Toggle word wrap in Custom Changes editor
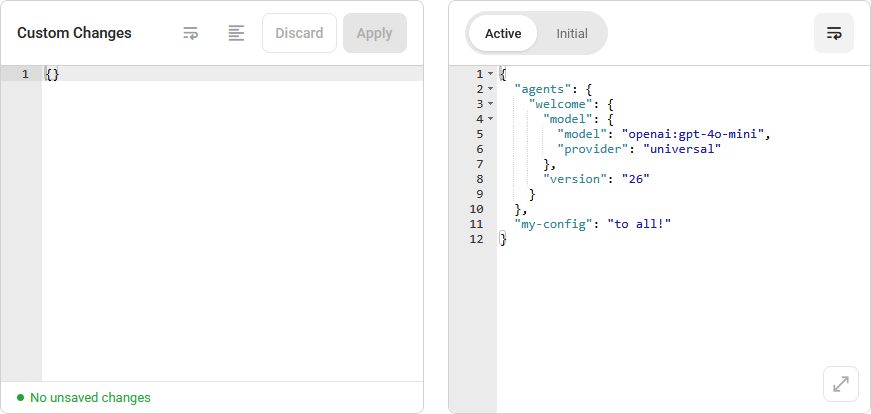 [x=191, y=33]
